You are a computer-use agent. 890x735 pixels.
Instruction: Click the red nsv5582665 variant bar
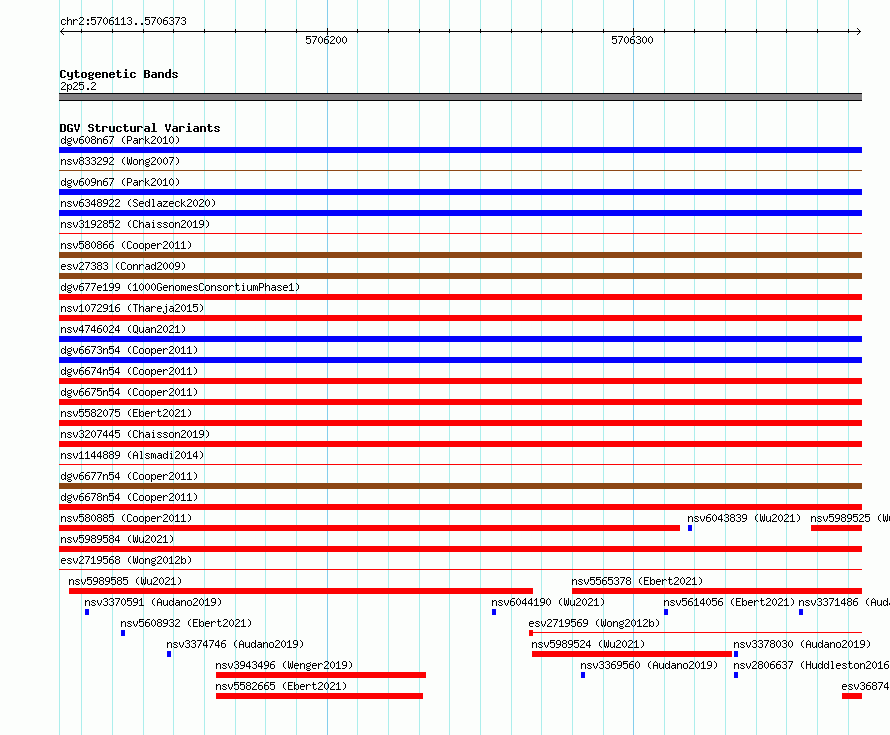point(320,696)
